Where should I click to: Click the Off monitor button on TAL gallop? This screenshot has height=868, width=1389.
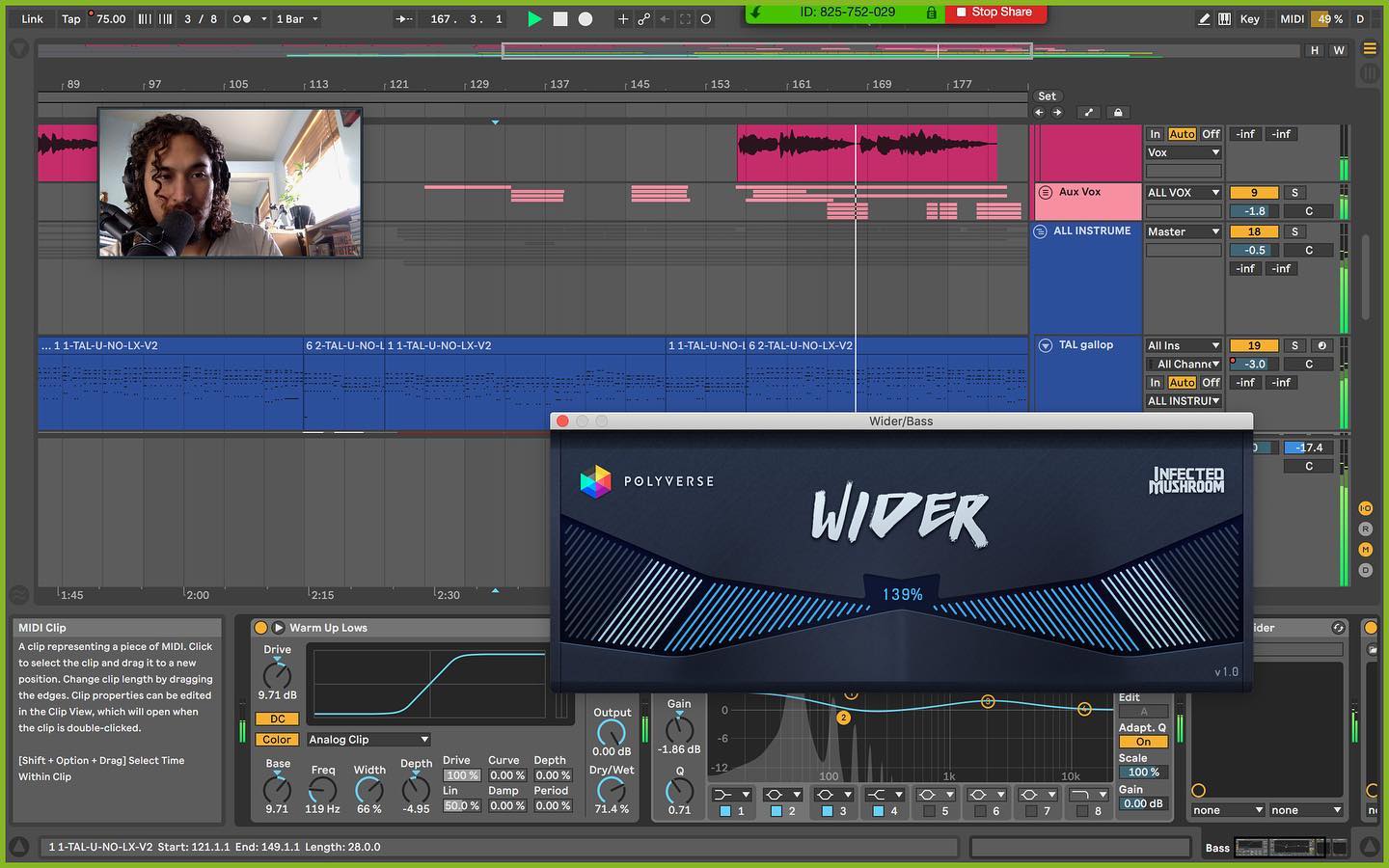click(1211, 383)
